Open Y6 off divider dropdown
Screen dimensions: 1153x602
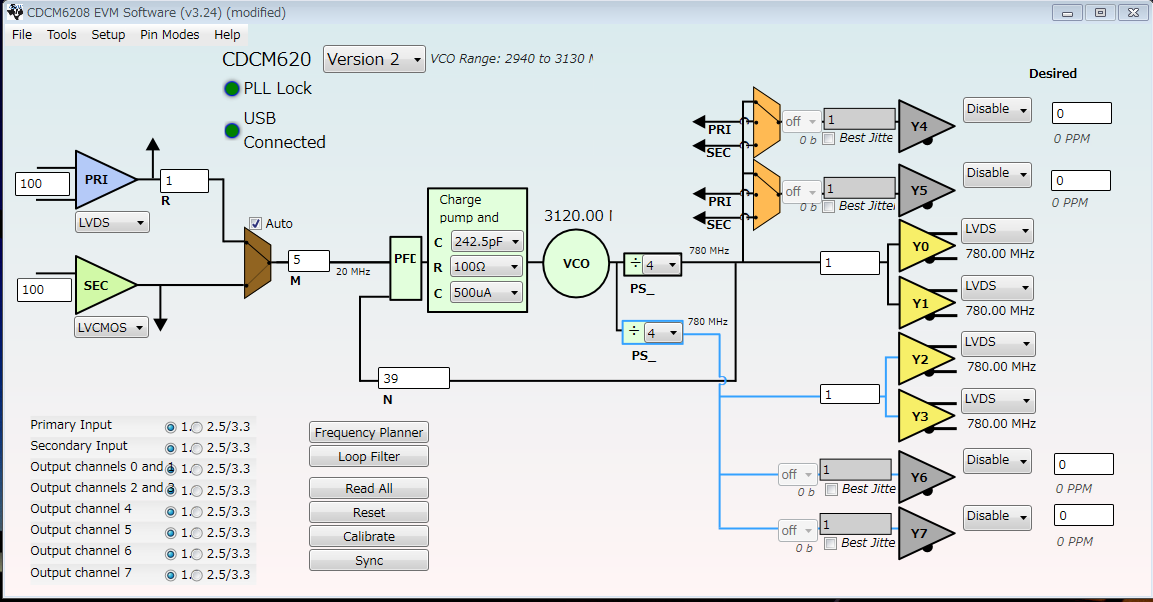point(798,475)
